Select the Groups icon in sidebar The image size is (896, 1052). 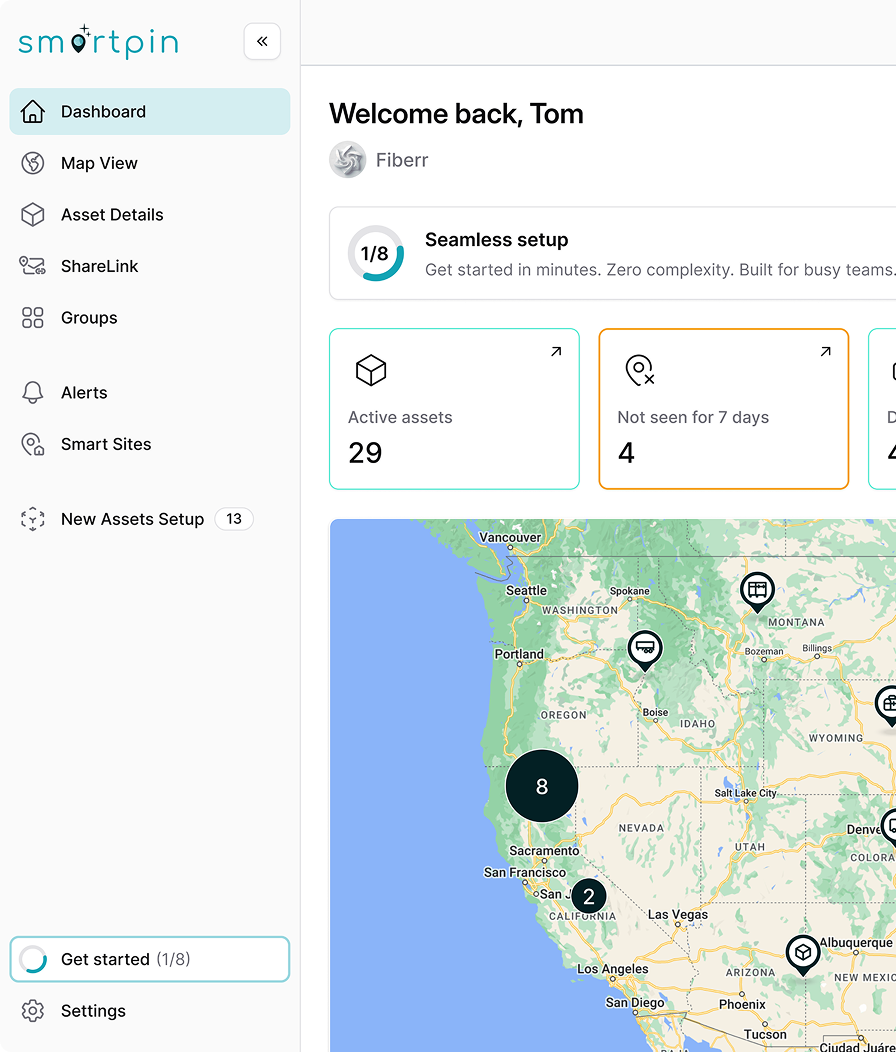(x=33, y=317)
